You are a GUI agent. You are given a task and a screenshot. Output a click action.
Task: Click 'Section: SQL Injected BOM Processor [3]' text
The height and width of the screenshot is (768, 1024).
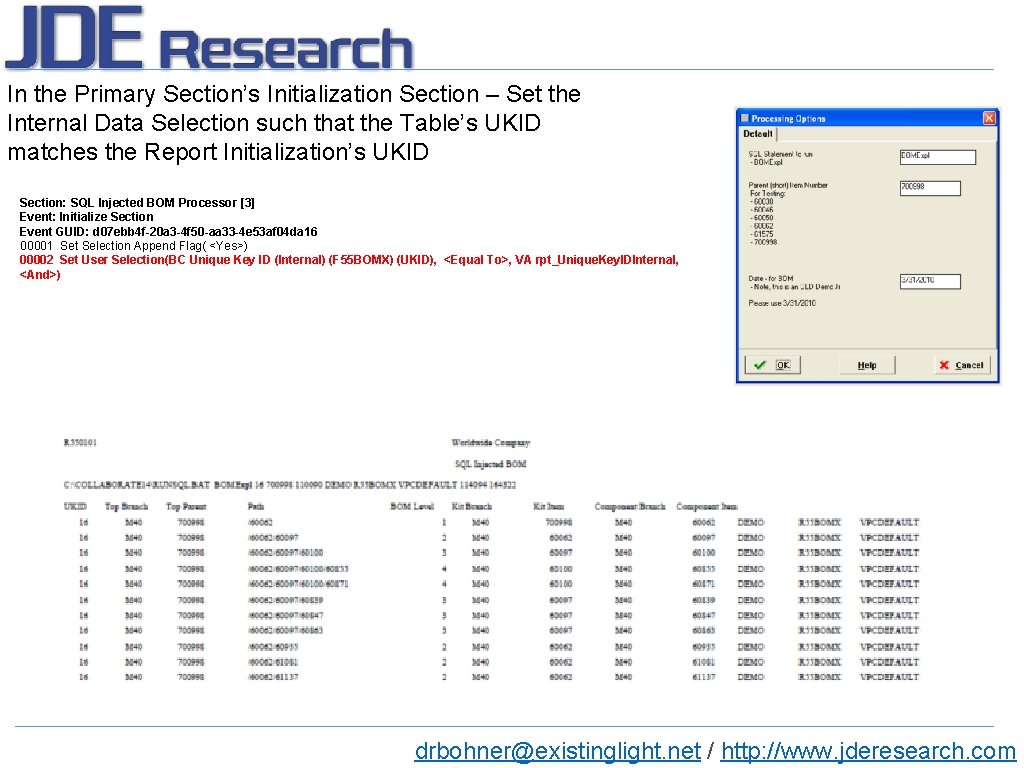137,202
